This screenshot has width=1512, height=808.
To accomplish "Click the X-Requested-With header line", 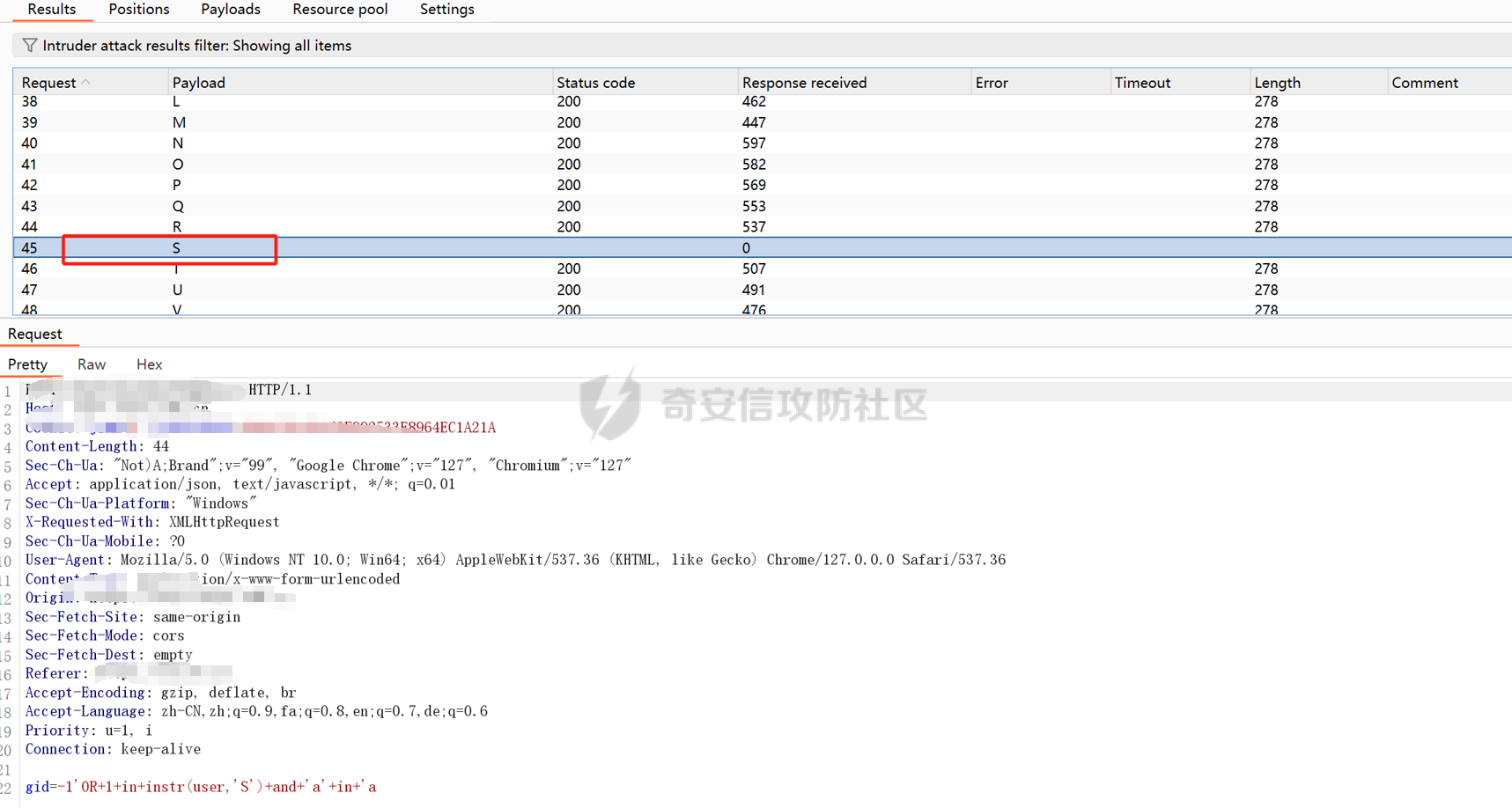I will point(152,522).
